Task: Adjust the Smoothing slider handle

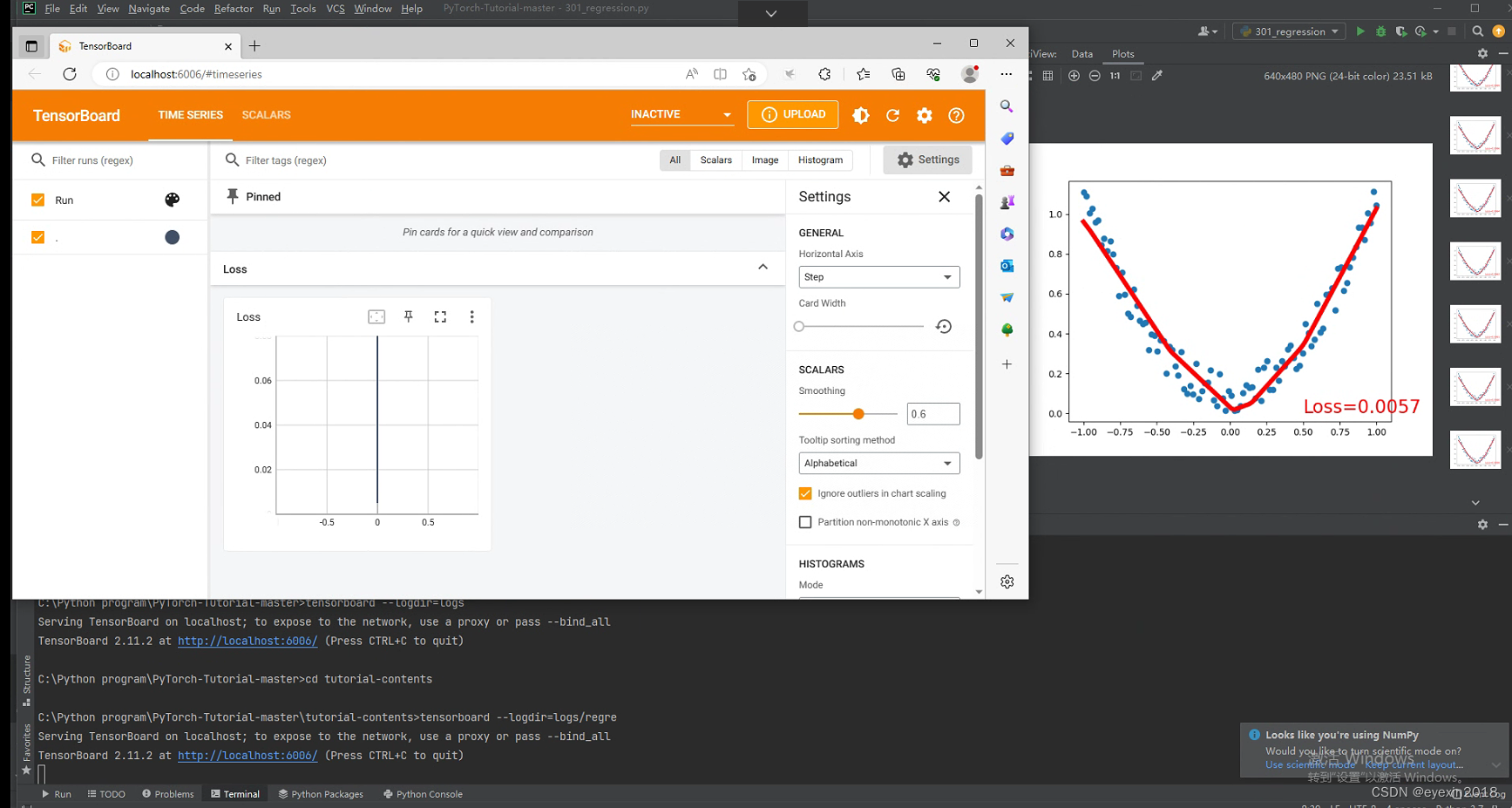Action: click(858, 414)
